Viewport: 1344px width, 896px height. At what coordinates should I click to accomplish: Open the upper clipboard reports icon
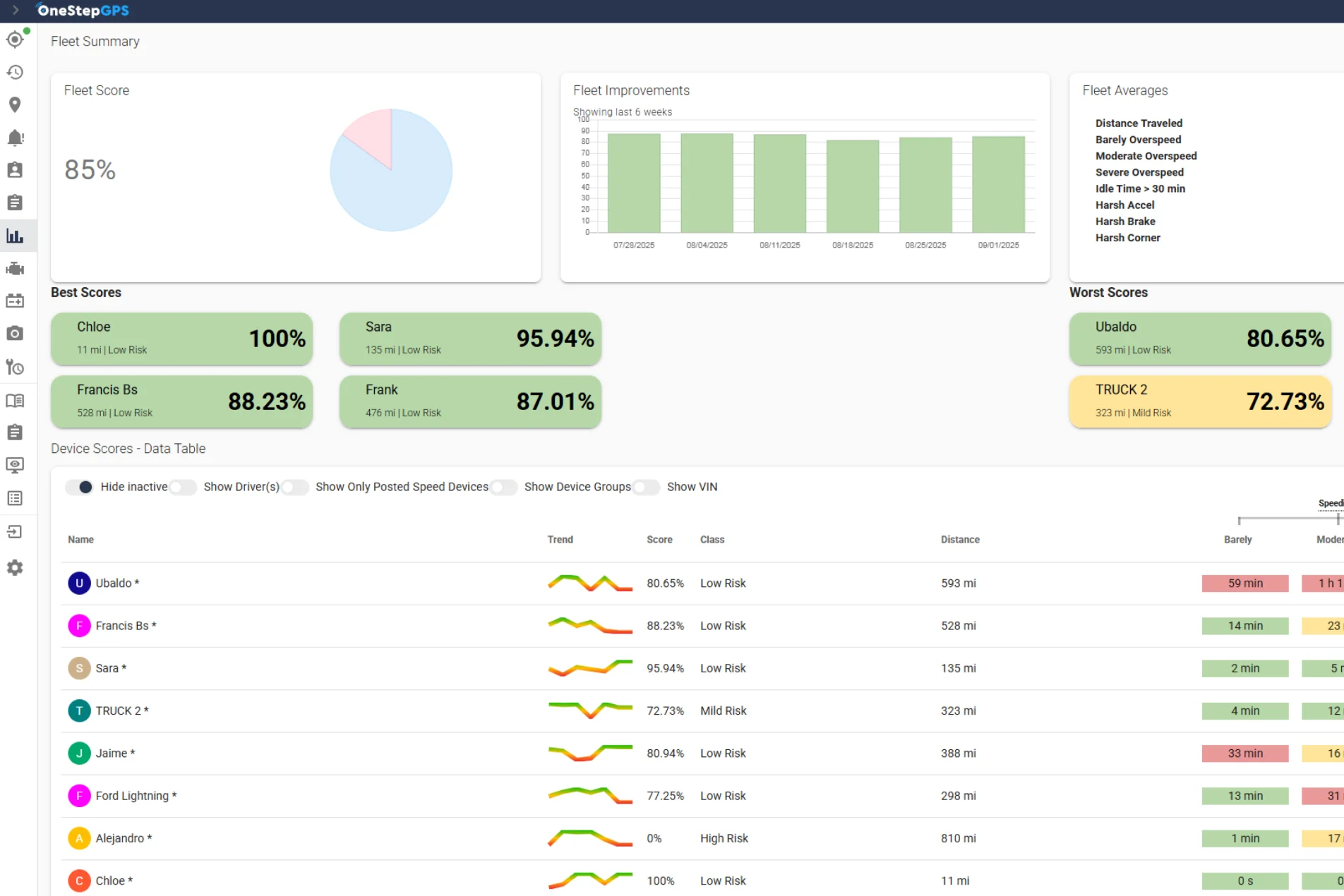pyautogui.click(x=15, y=202)
